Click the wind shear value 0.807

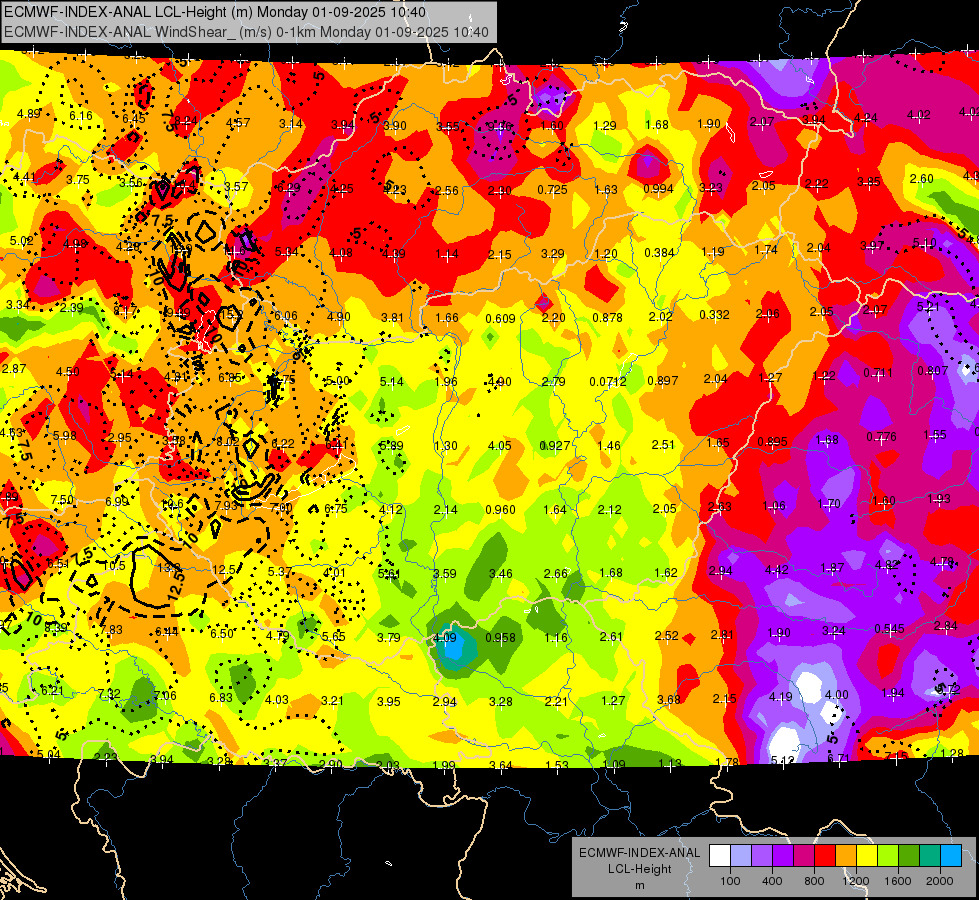point(933,370)
